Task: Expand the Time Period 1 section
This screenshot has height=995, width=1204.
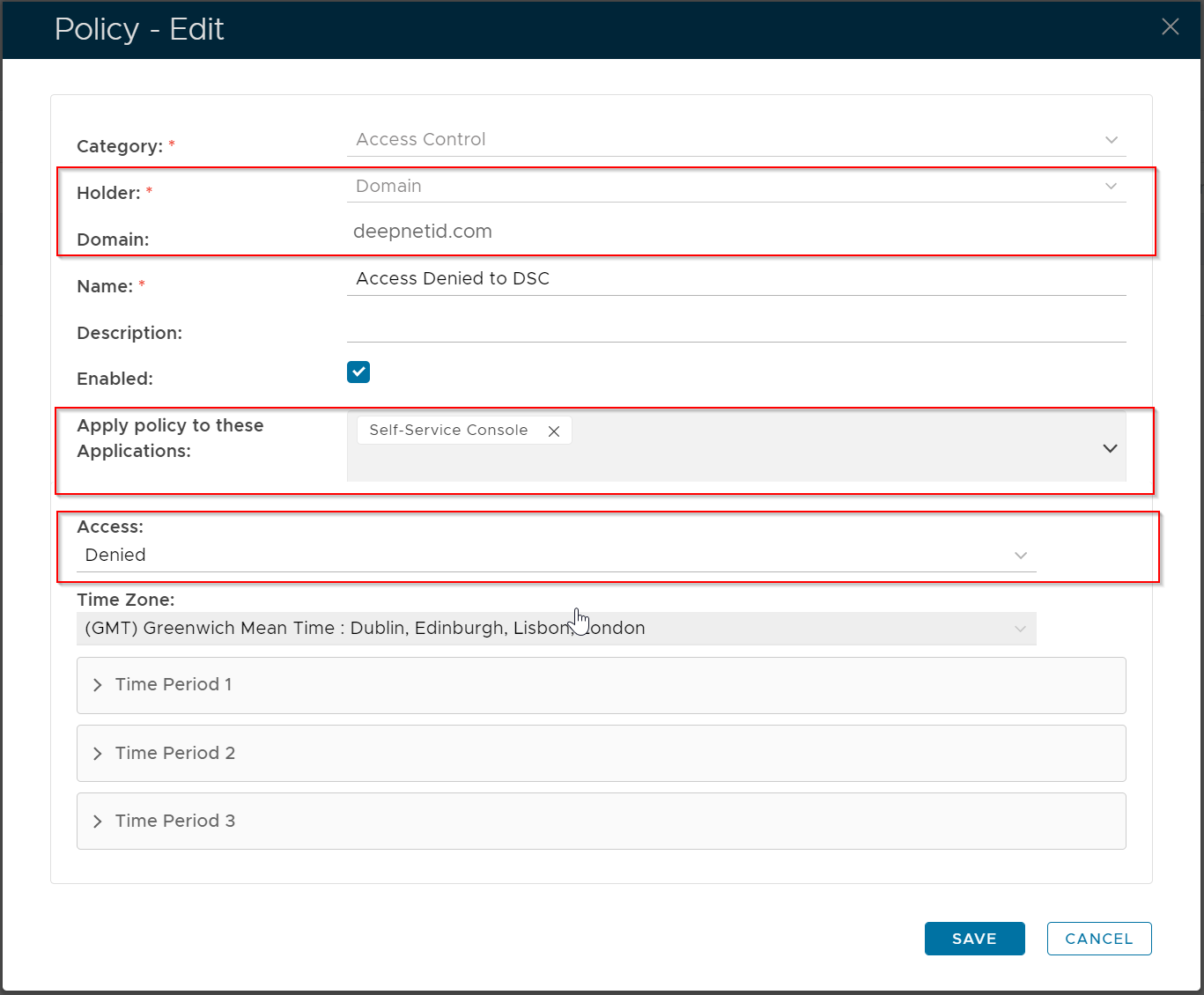Action: point(601,685)
